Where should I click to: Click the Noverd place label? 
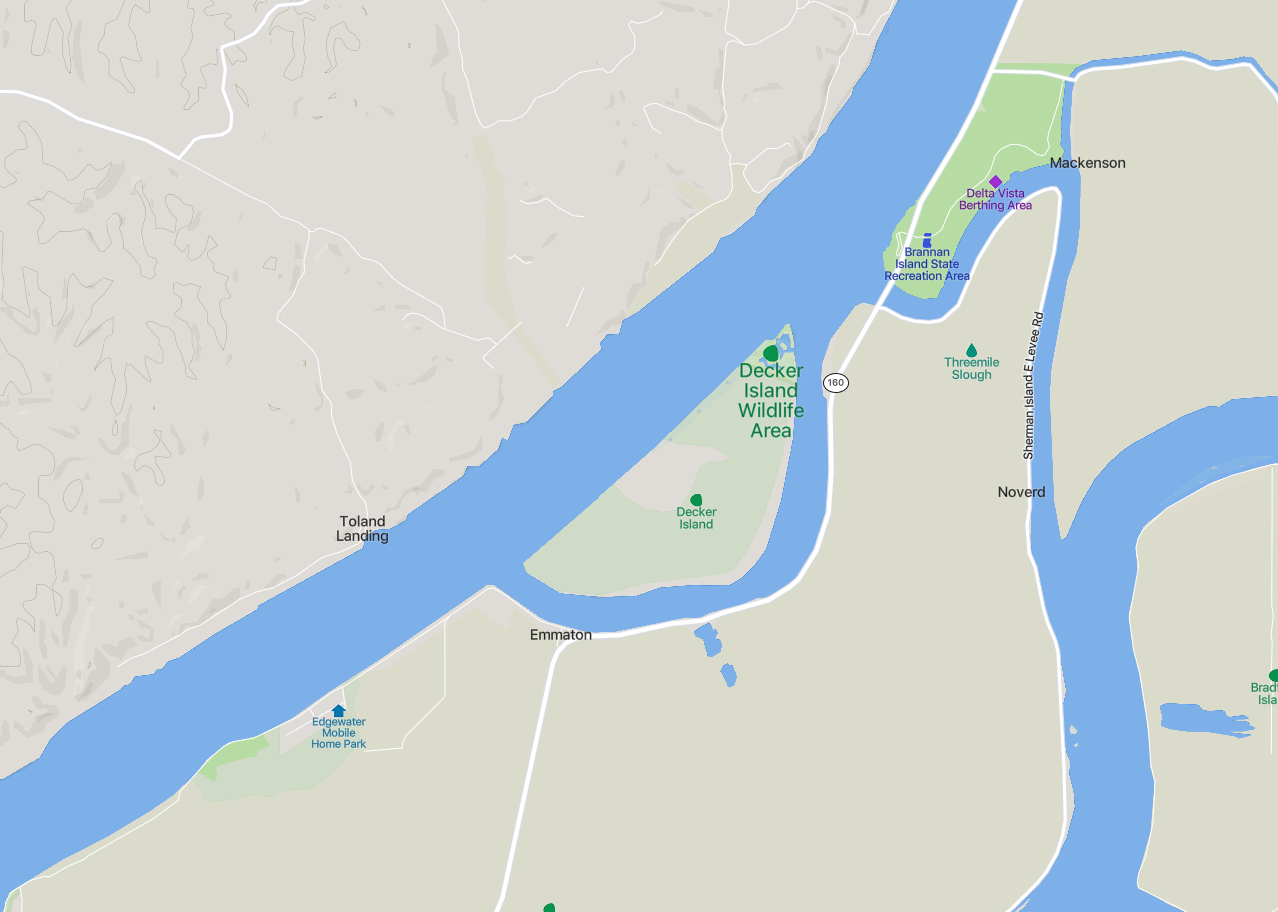(1022, 492)
